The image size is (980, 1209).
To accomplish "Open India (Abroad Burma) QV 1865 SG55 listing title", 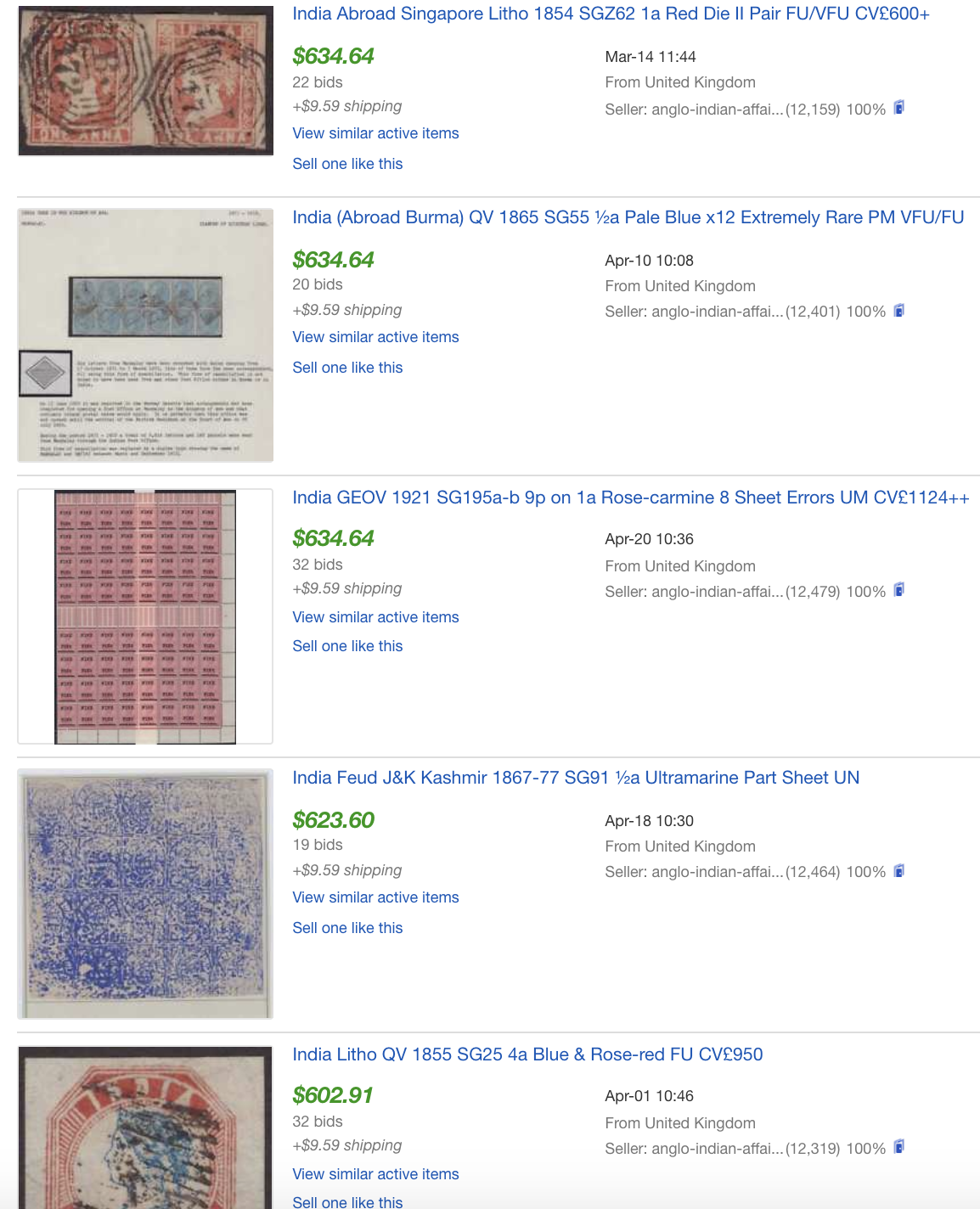I will point(628,217).
